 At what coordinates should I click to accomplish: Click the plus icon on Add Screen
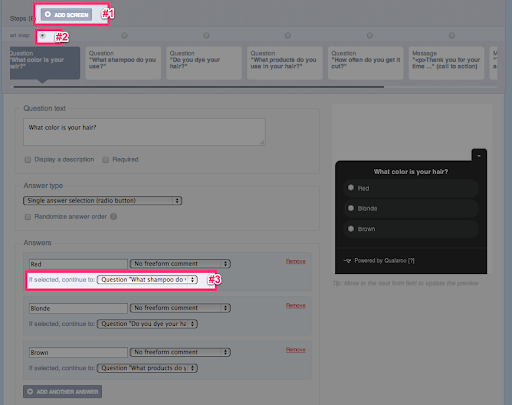48,14
